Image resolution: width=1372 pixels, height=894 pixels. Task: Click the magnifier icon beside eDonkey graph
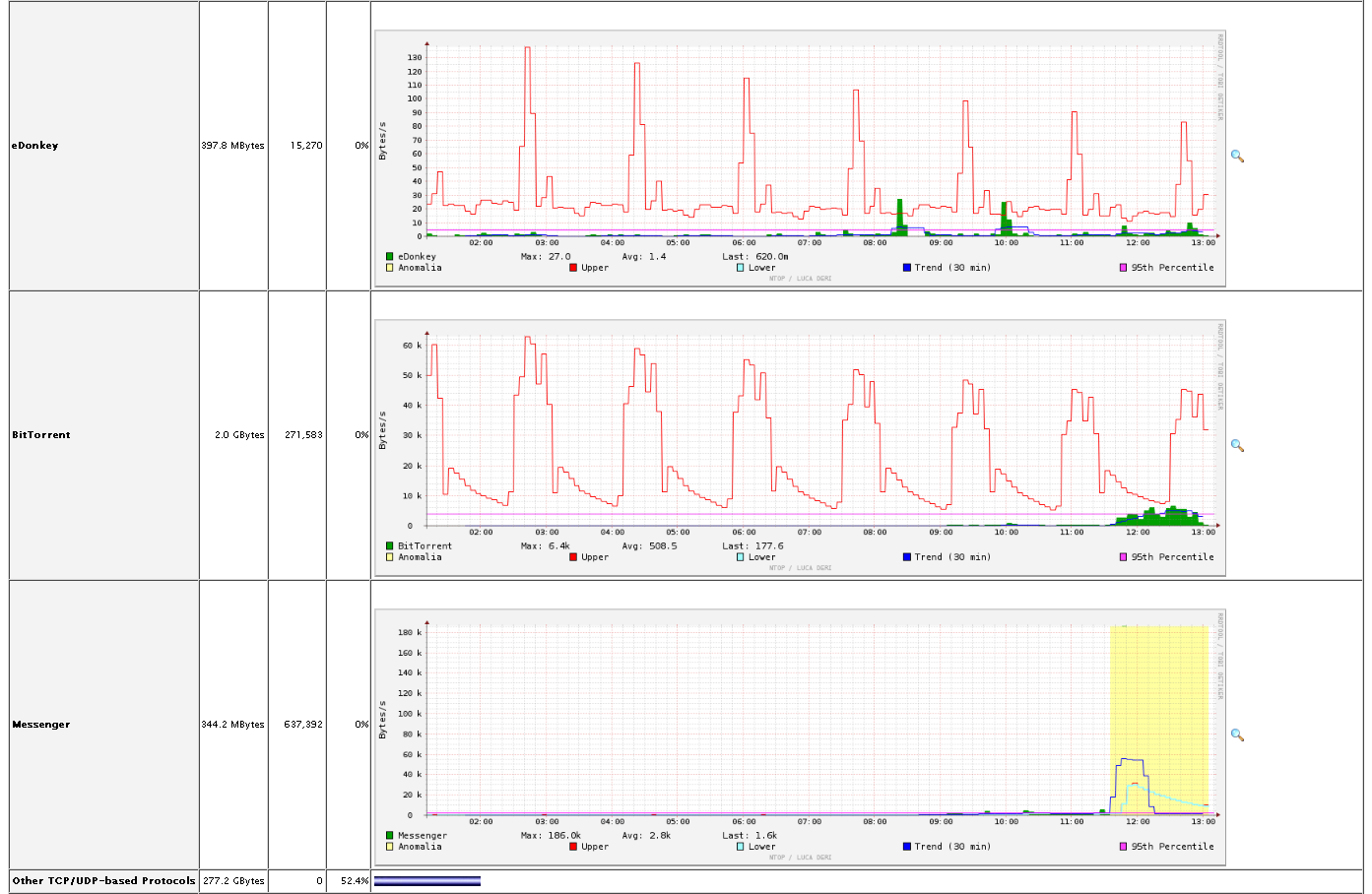pyautogui.click(x=1237, y=156)
